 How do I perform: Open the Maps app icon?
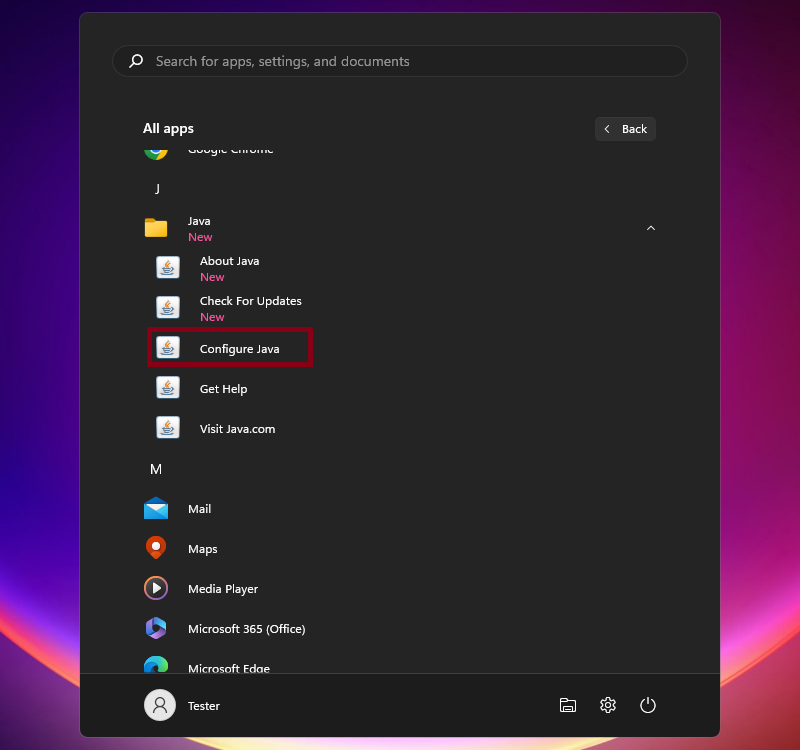(156, 549)
